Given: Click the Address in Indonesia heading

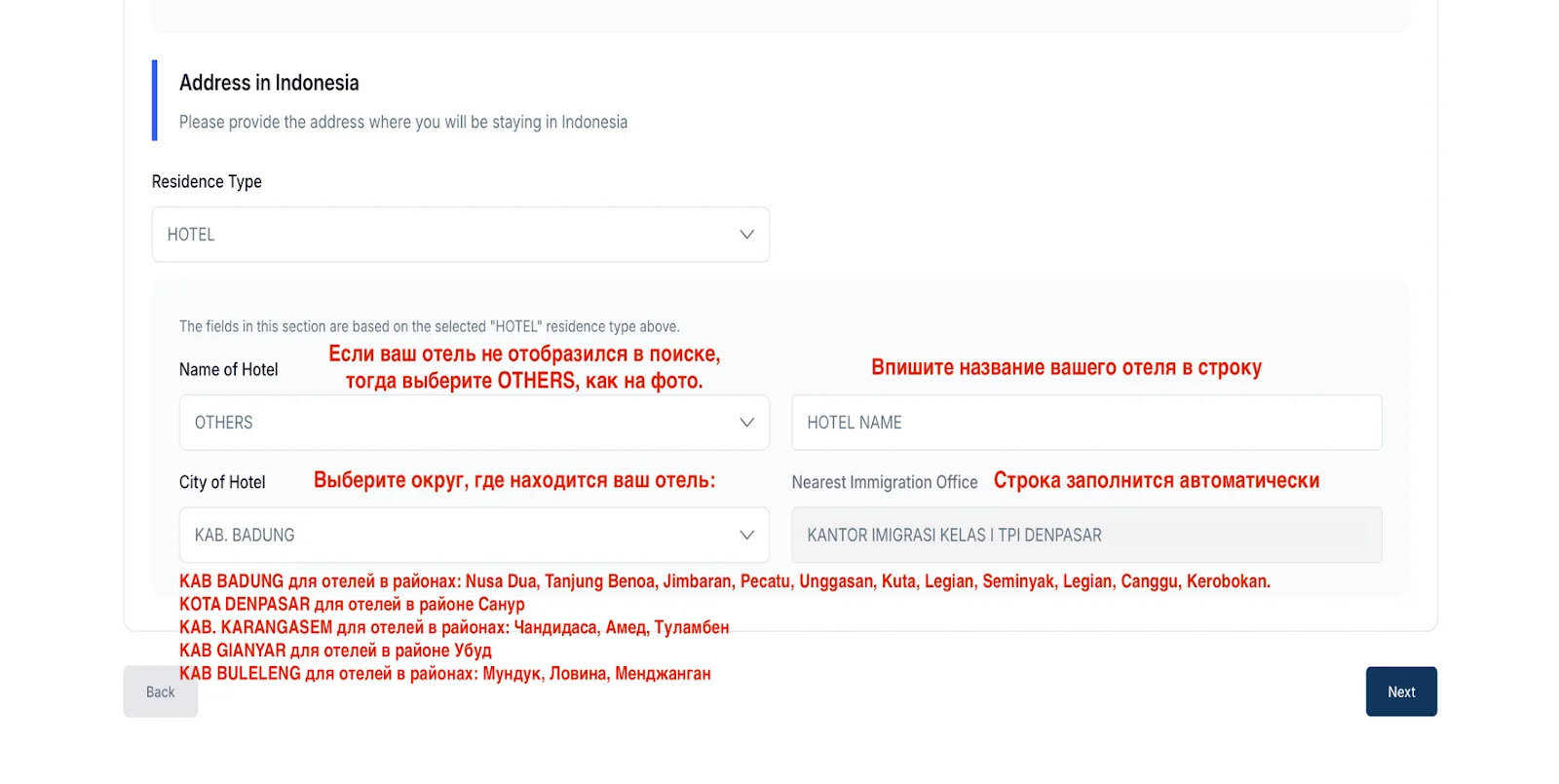Looking at the screenshot, I should pyautogui.click(x=269, y=83).
